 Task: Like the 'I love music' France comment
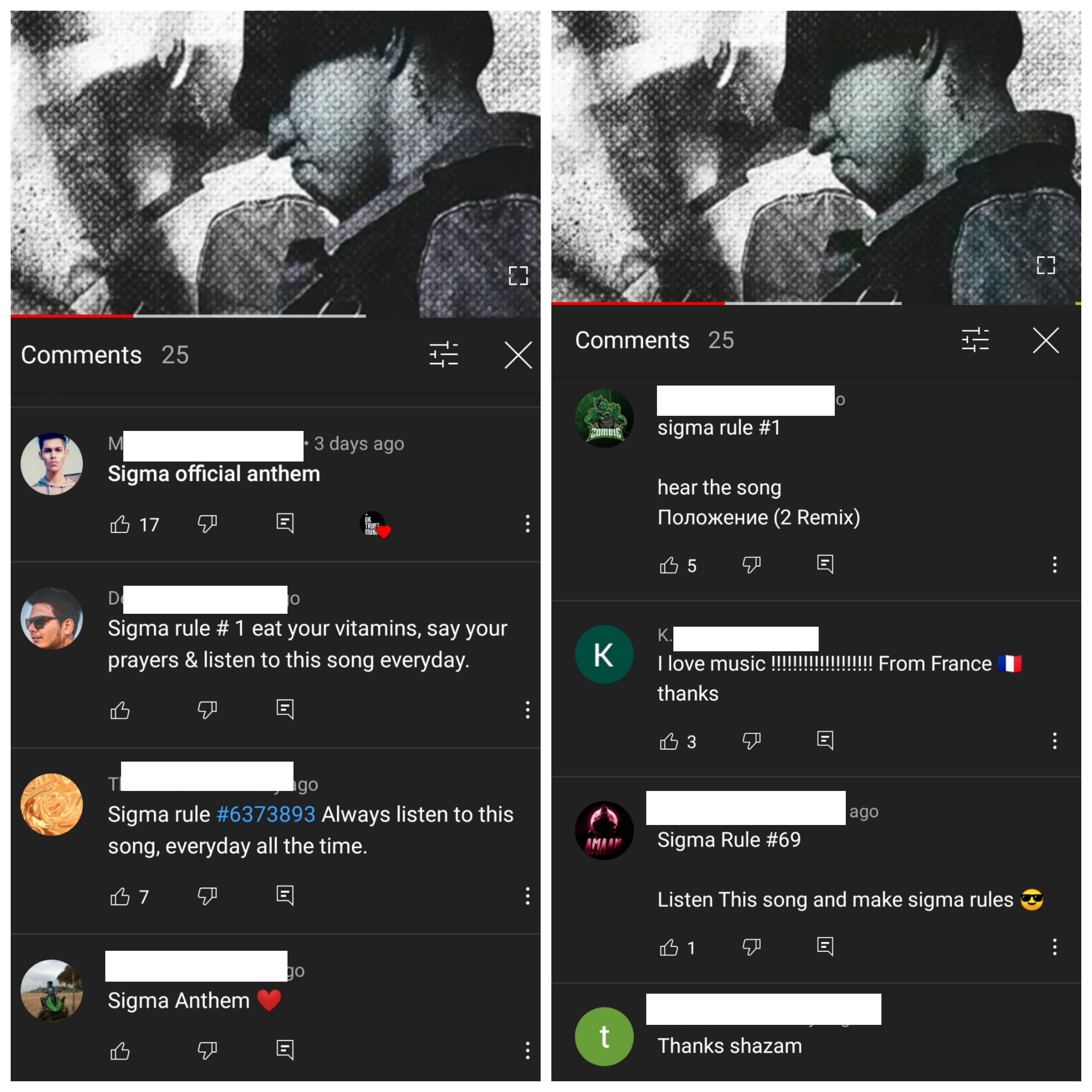669,741
